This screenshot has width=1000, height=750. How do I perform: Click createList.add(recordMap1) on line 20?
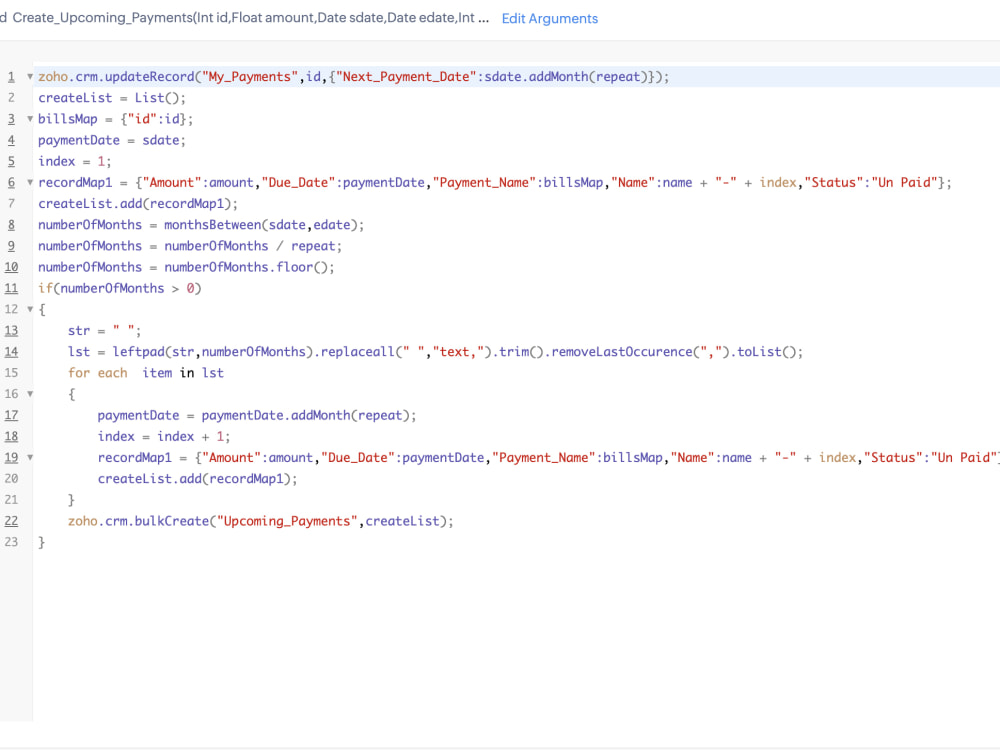click(x=197, y=478)
